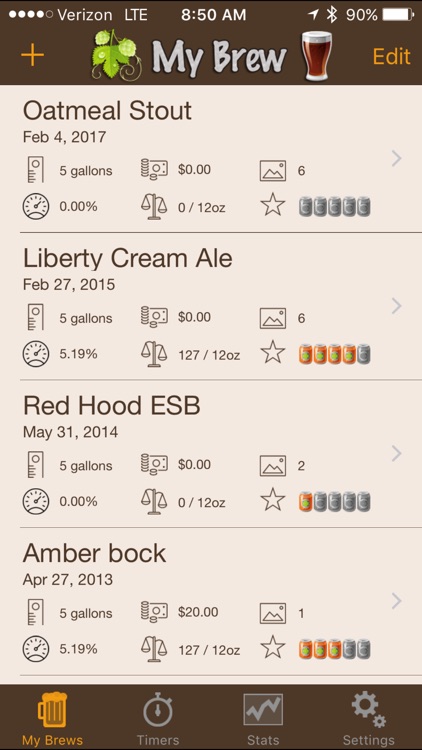Image resolution: width=422 pixels, height=750 pixels.
Task: Open the Timers tab
Action: (x=158, y=718)
